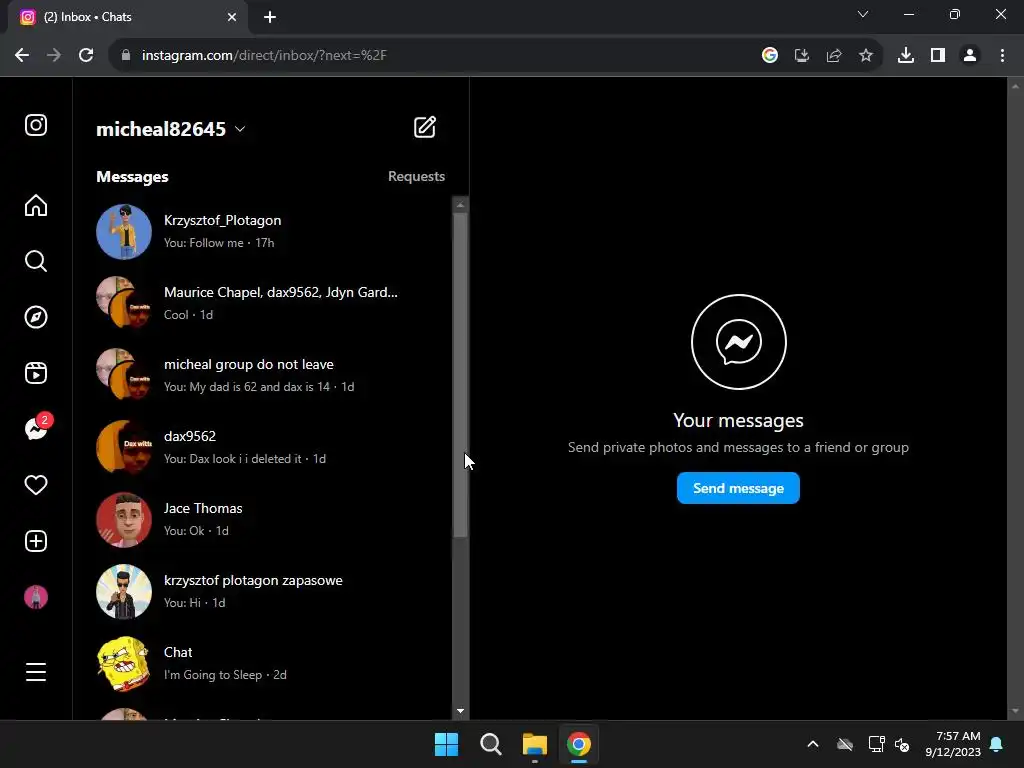Screen dimensions: 1024x768
Task: Click message list scrollbar down arrow
Action: click(x=460, y=711)
